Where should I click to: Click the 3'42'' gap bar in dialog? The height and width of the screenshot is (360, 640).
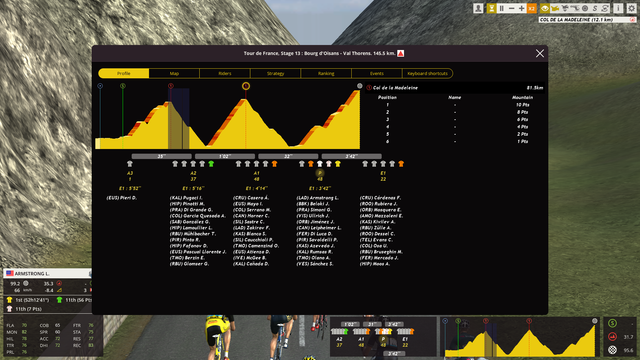point(351,156)
